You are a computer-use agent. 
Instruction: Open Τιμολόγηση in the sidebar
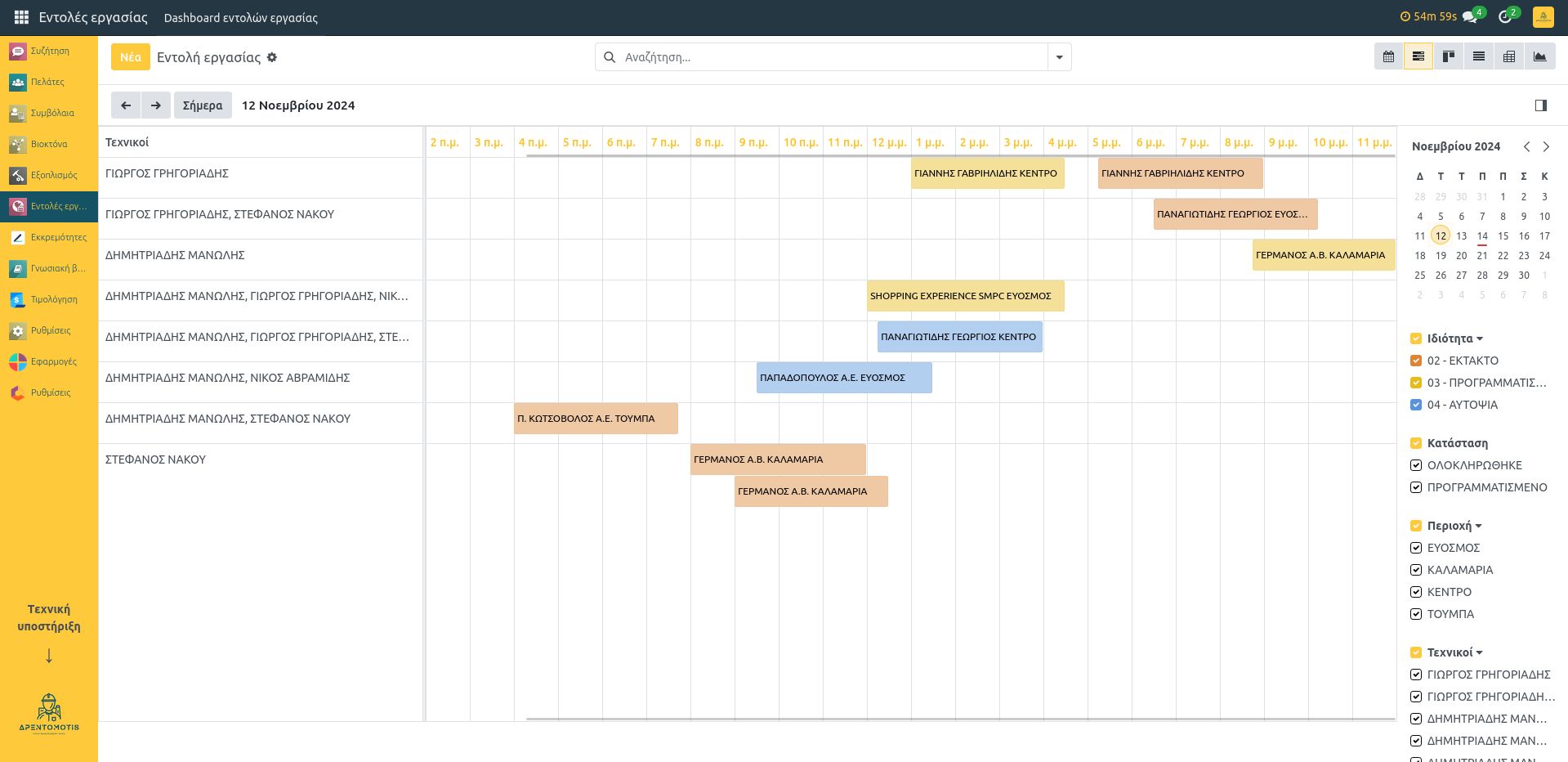point(49,299)
